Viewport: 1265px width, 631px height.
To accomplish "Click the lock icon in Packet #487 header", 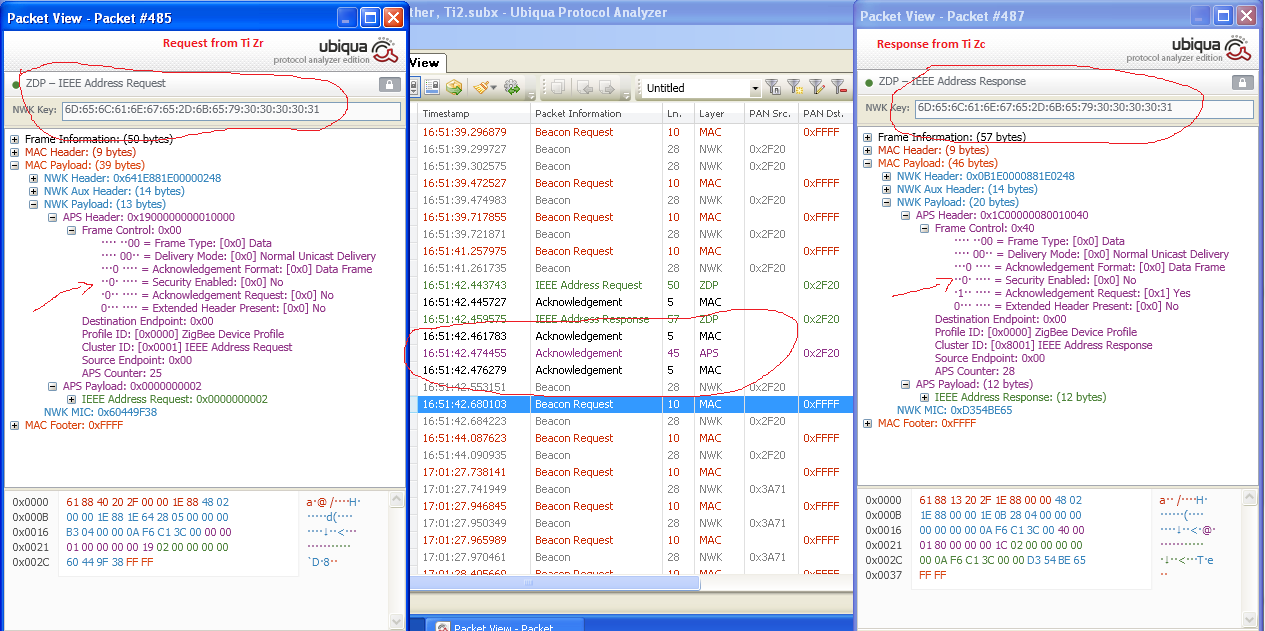I will [x=1241, y=83].
